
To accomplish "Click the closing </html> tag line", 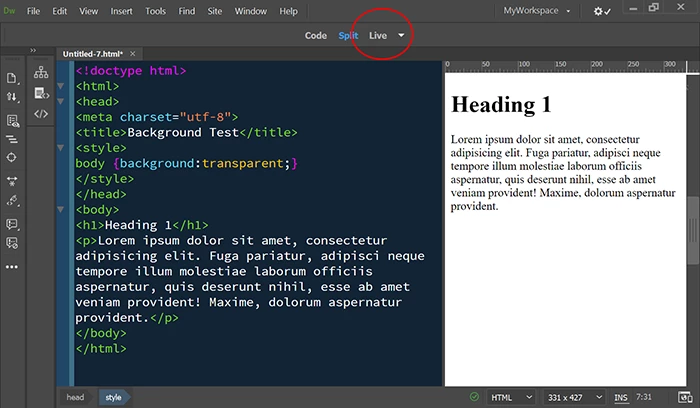I will click(x=101, y=349).
